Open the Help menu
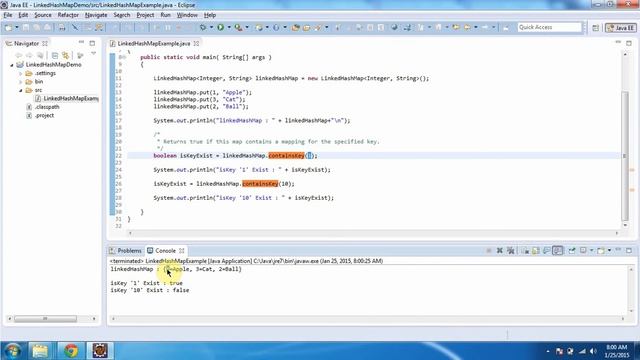The width and height of the screenshot is (640, 360). point(210,15)
